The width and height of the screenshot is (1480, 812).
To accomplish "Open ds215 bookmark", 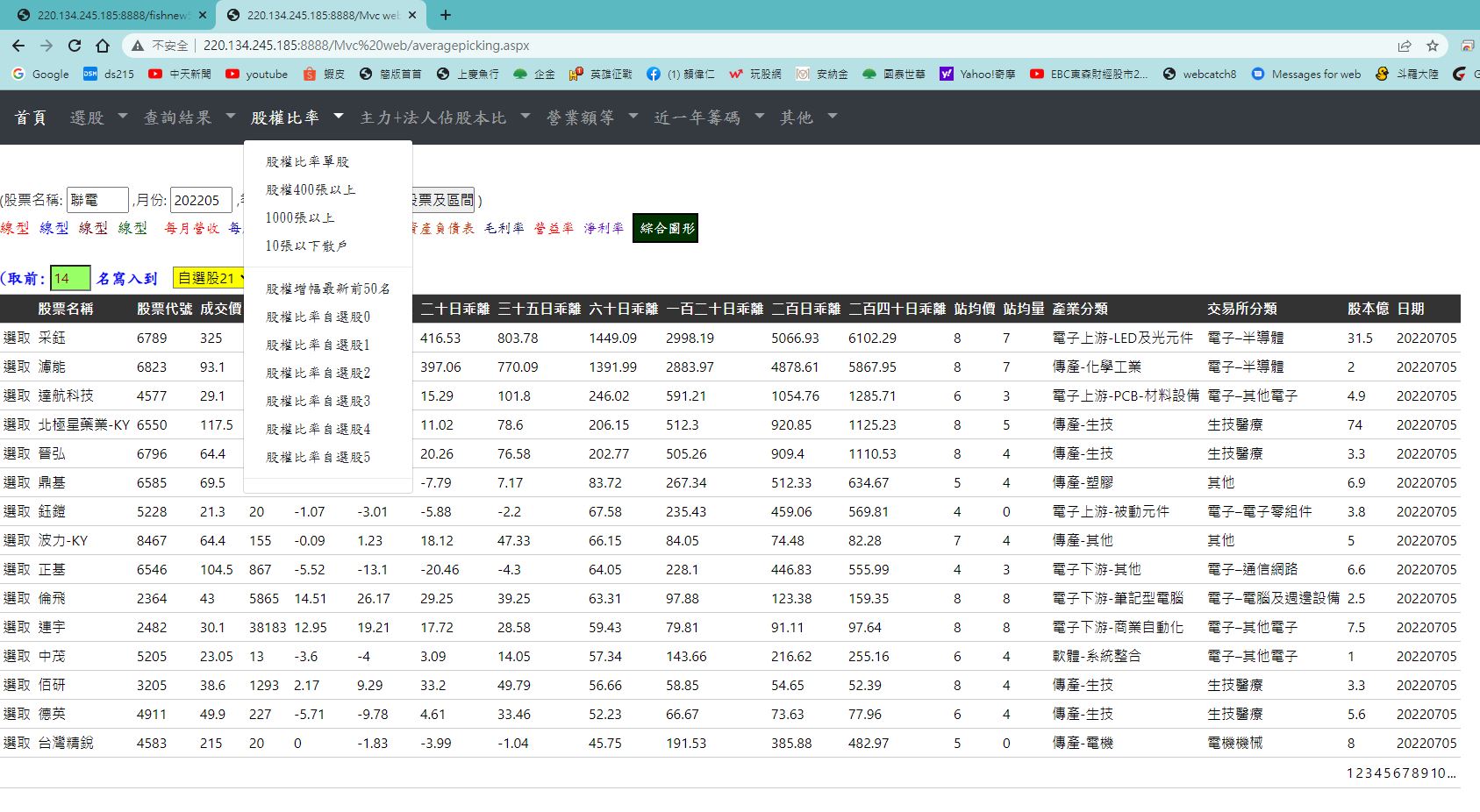I will tap(109, 75).
